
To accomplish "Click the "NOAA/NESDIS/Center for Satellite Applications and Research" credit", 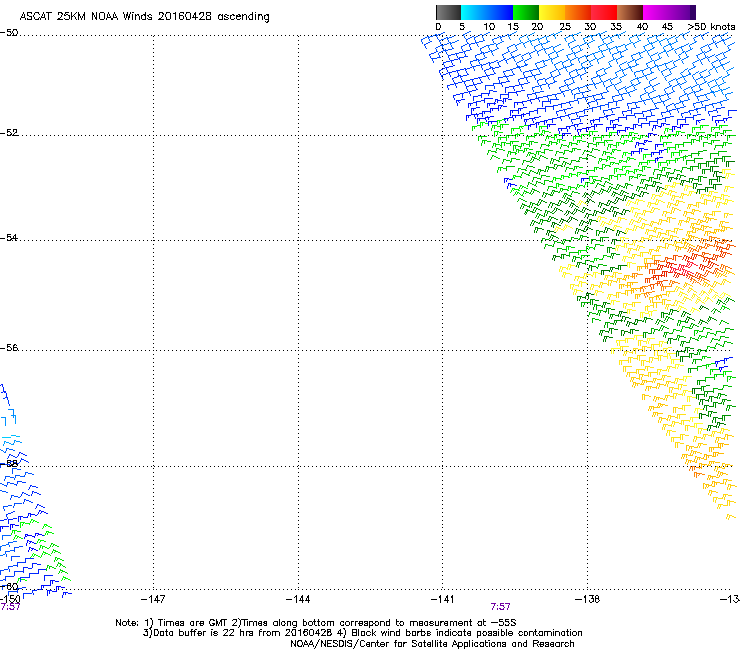I will click(x=432, y=643).
